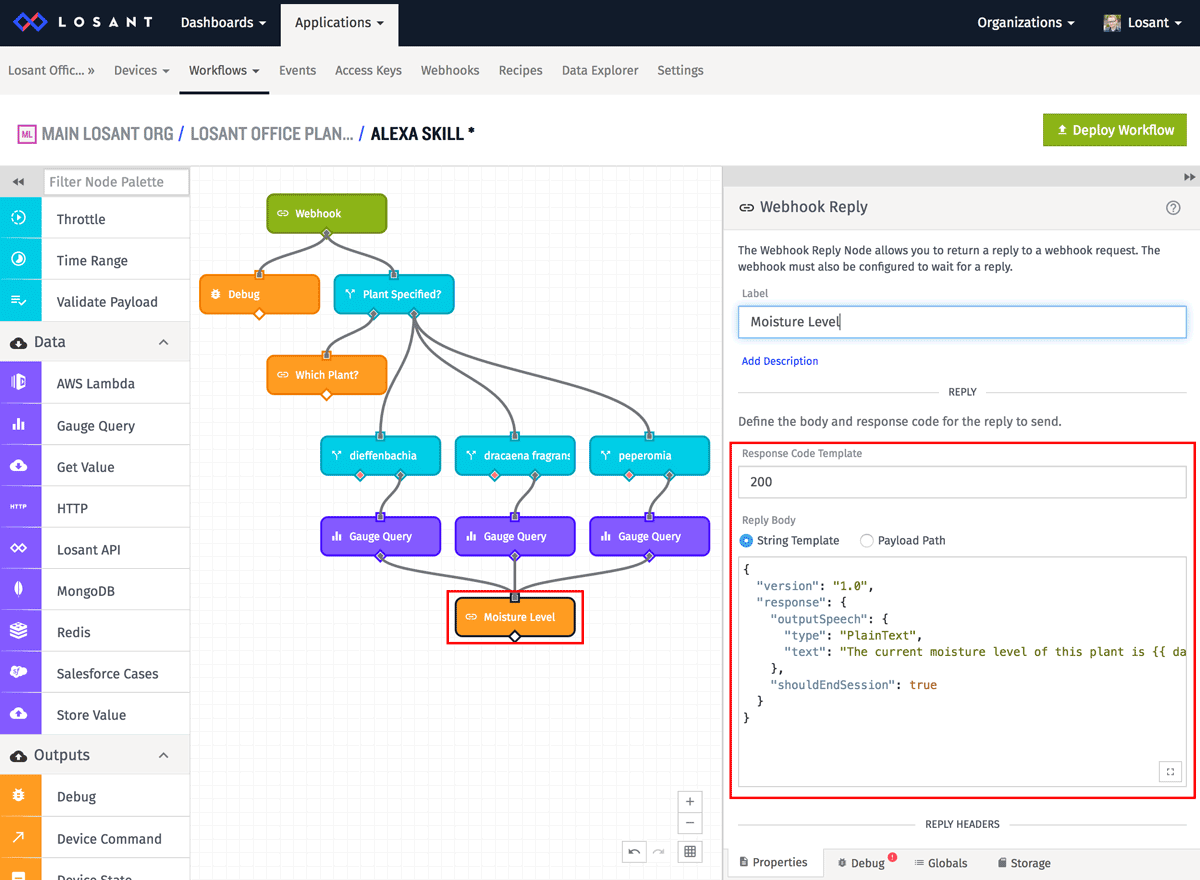
Task: Select the Time Range node icon
Action: coord(20,259)
